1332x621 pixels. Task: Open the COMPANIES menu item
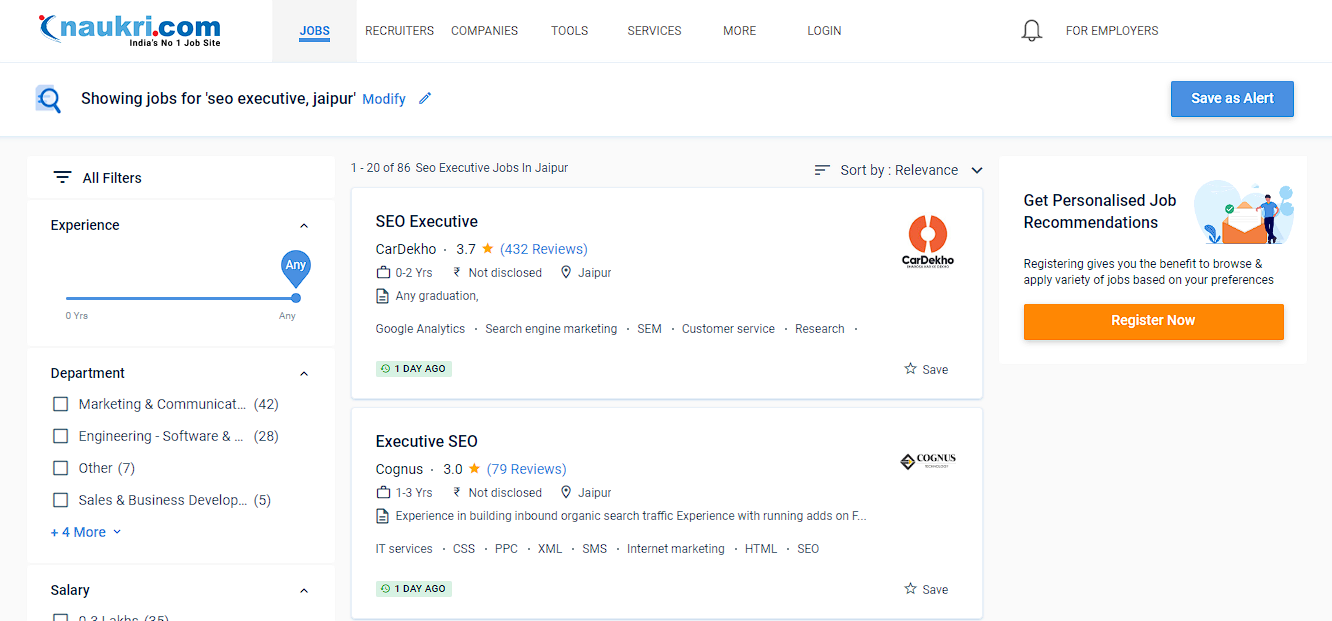484,30
